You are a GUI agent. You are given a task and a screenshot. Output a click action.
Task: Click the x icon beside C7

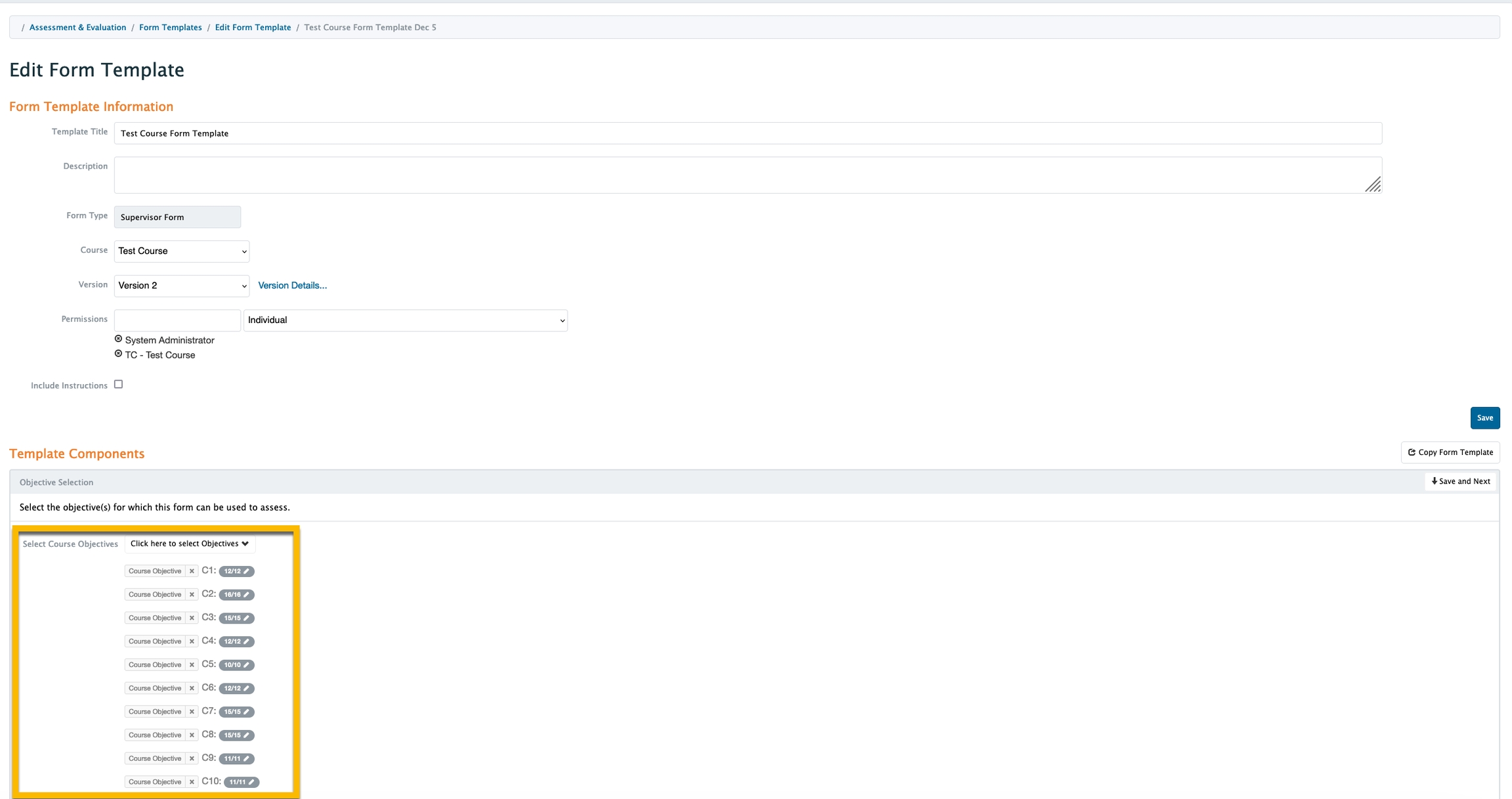[x=192, y=712]
